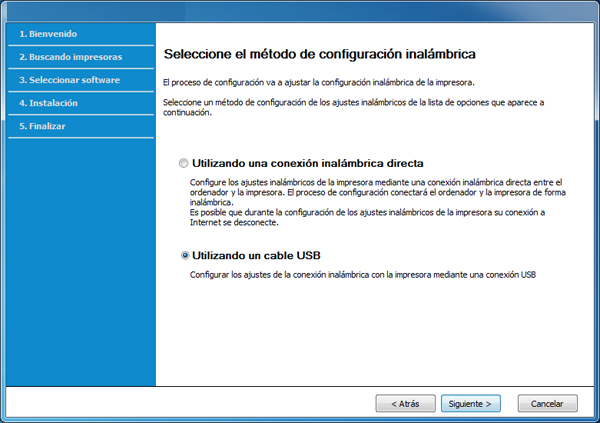
Task: Click the paragraph starting 'Seleccione un método de configuración'
Action: pos(354,107)
